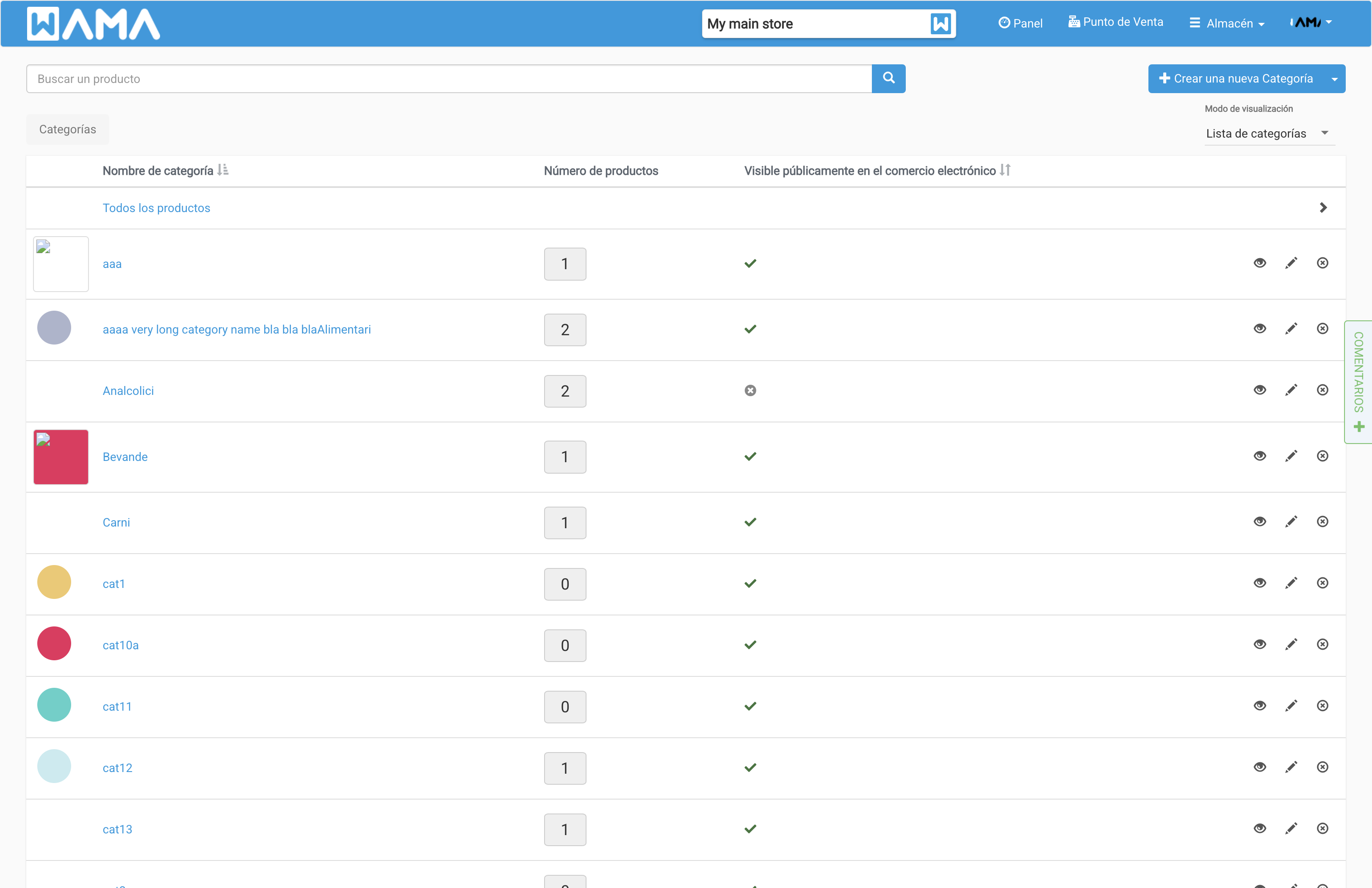Delete the aaaa very long category row
The image size is (1372, 888).
[1322, 329]
